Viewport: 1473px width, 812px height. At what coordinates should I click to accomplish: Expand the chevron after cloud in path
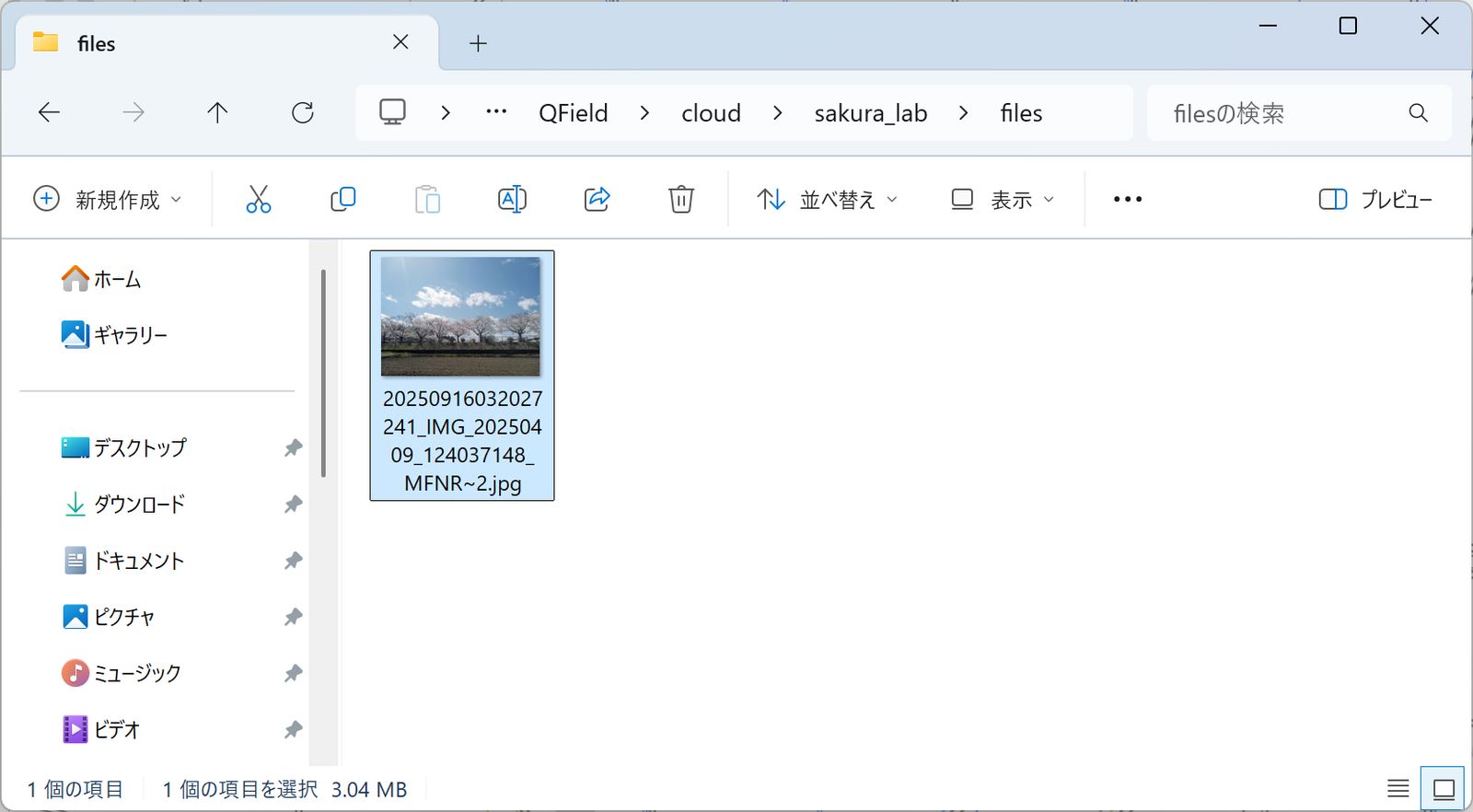click(778, 112)
